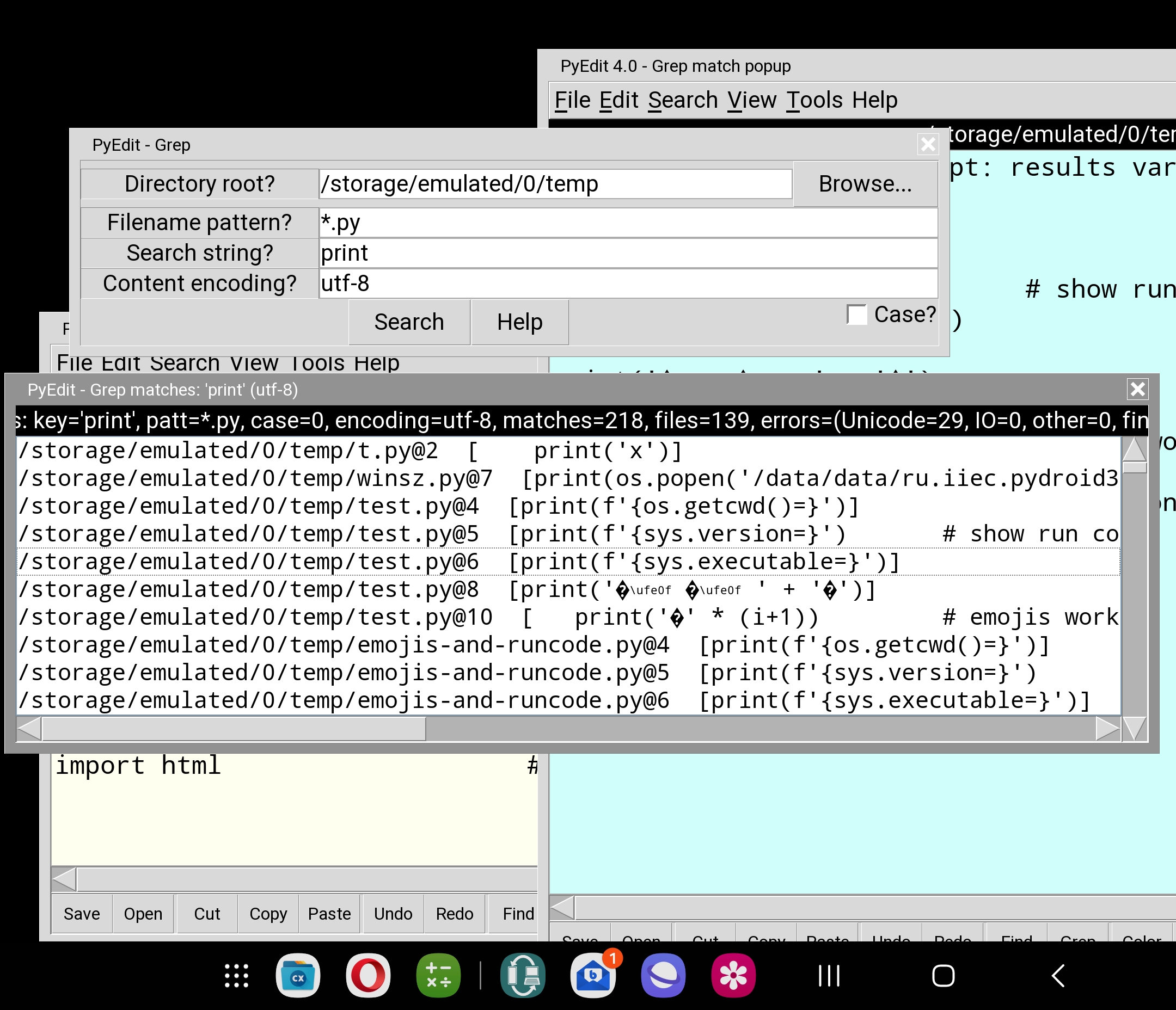Click Open in left PyEdit toolbar
Image resolution: width=1176 pixels, height=1010 pixels.
[143, 914]
